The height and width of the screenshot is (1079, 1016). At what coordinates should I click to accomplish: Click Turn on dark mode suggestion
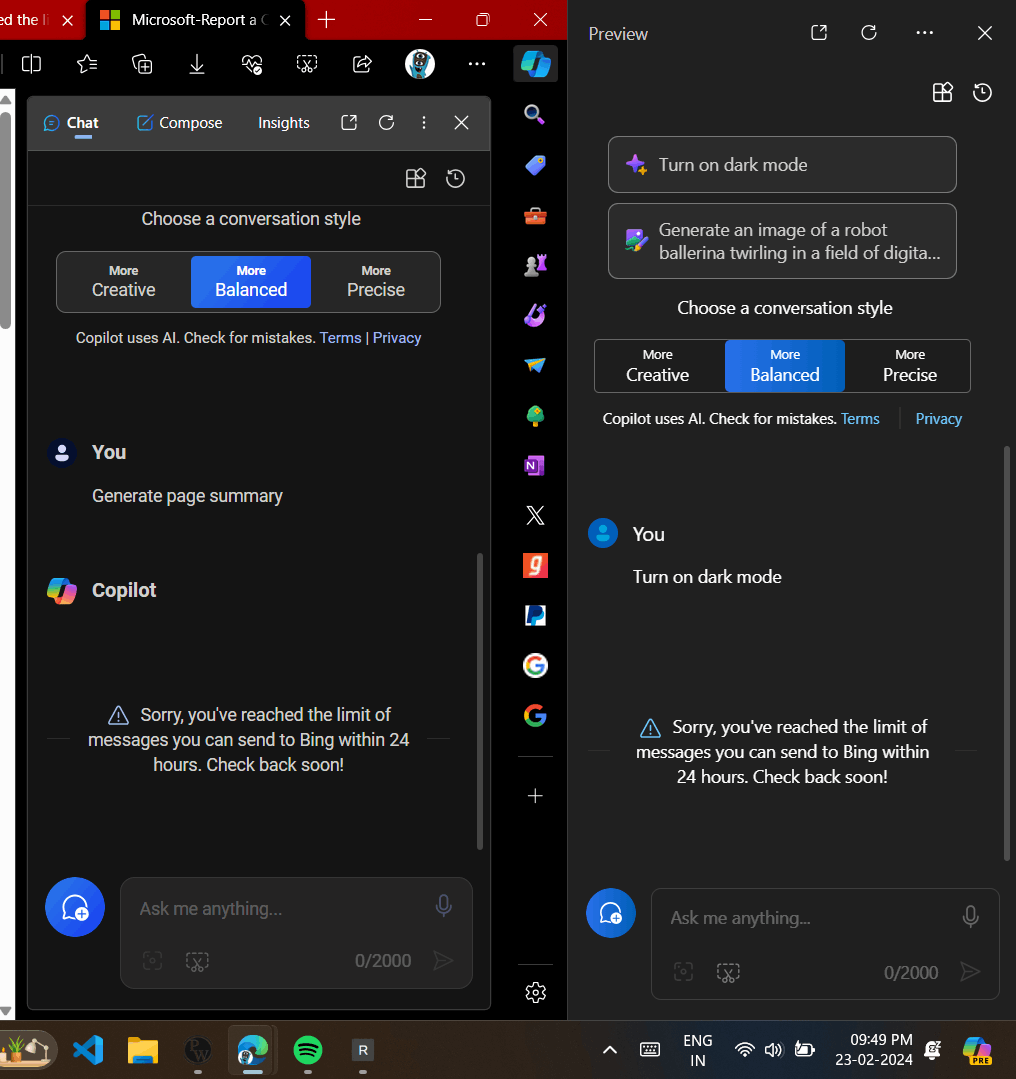782,164
